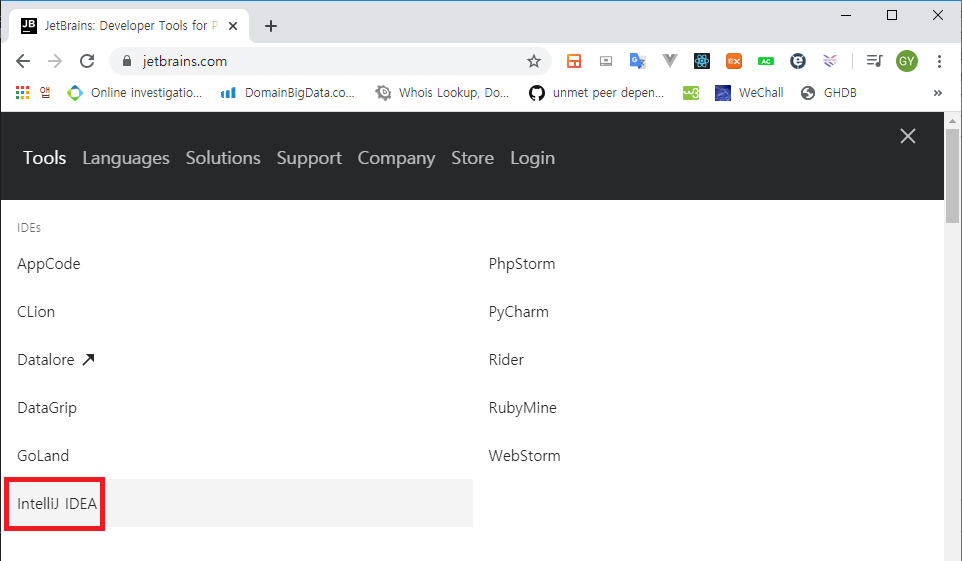Select the Tools menu item

44,158
